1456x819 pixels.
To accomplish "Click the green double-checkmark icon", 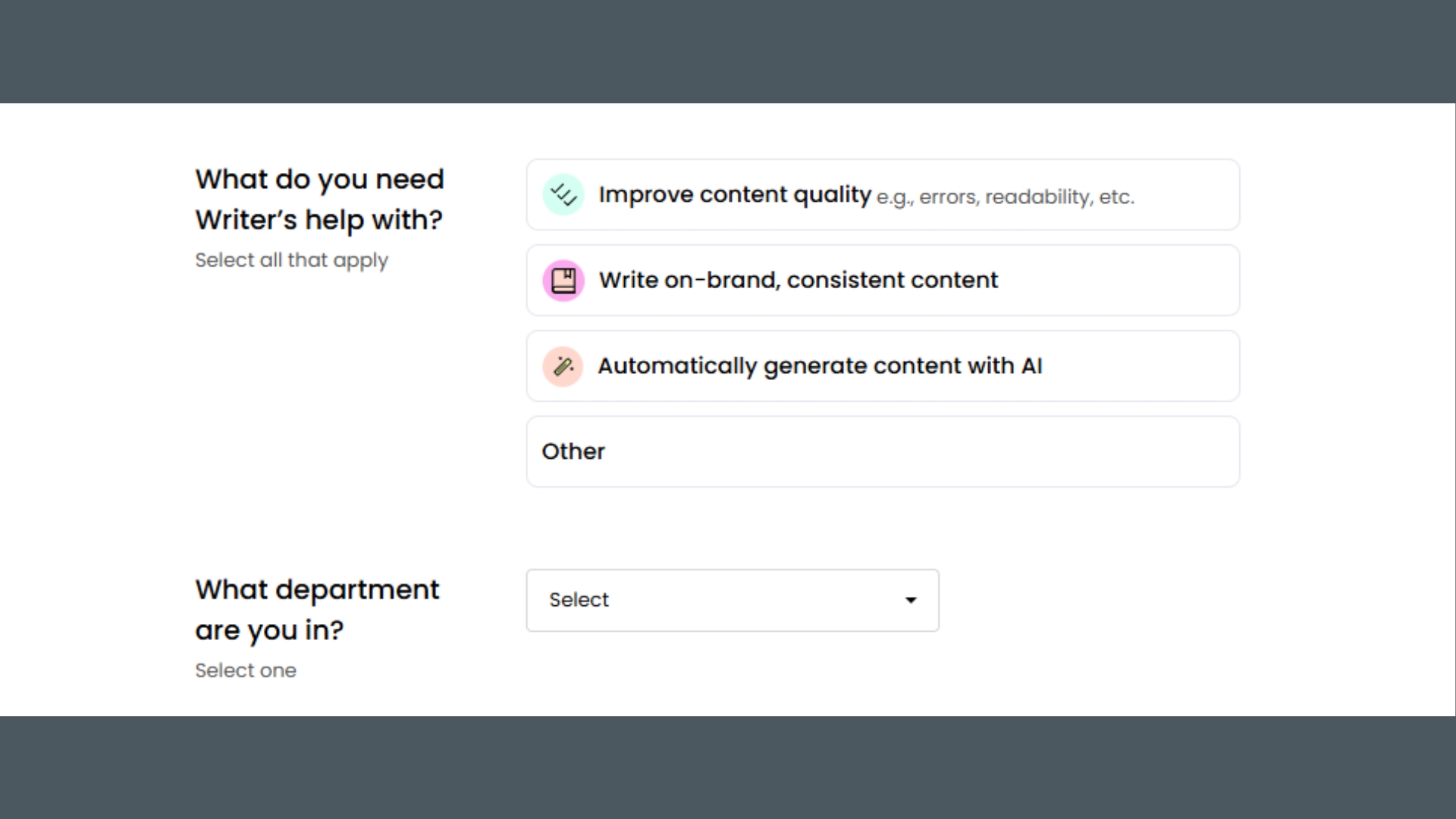I will click(563, 195).
